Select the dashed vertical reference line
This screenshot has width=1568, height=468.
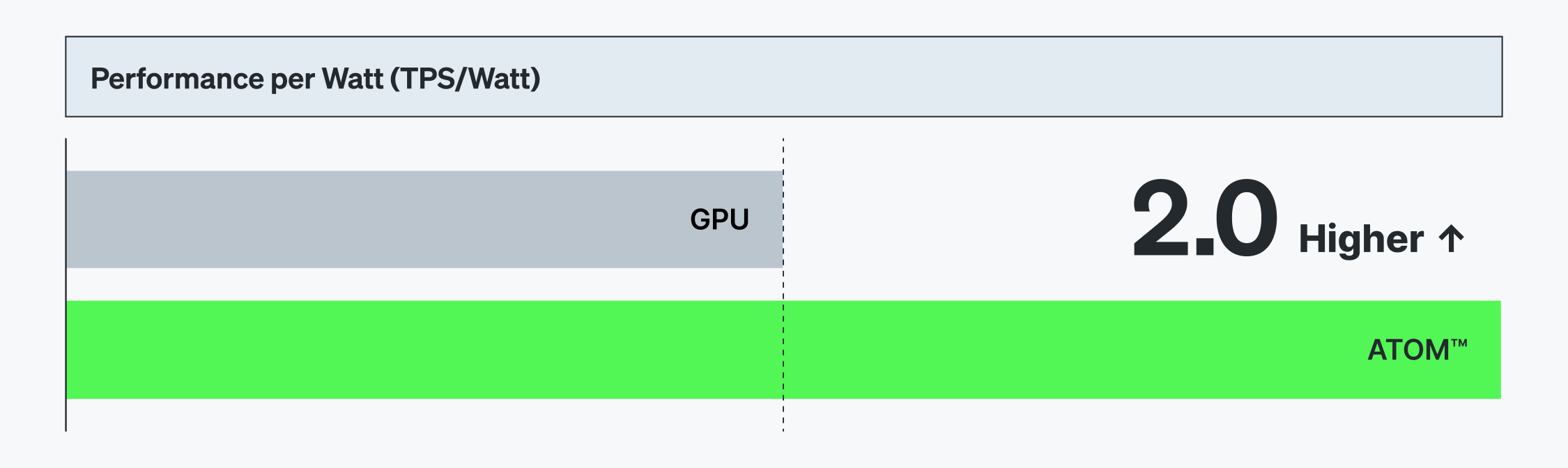click(x=783, y=286)
